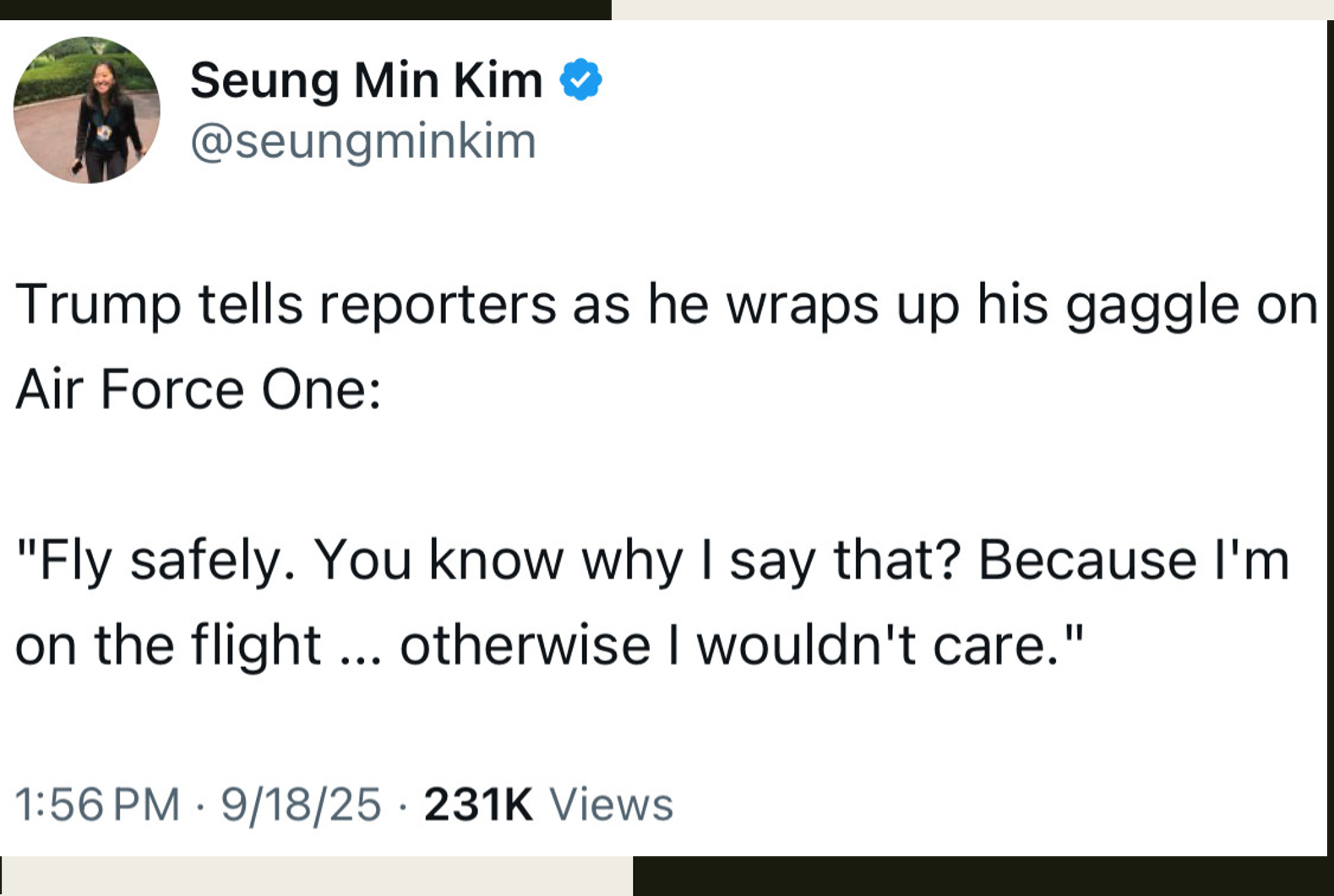
Task: Visit the @seungminkim handle
Action: click(x=363, y=141)
